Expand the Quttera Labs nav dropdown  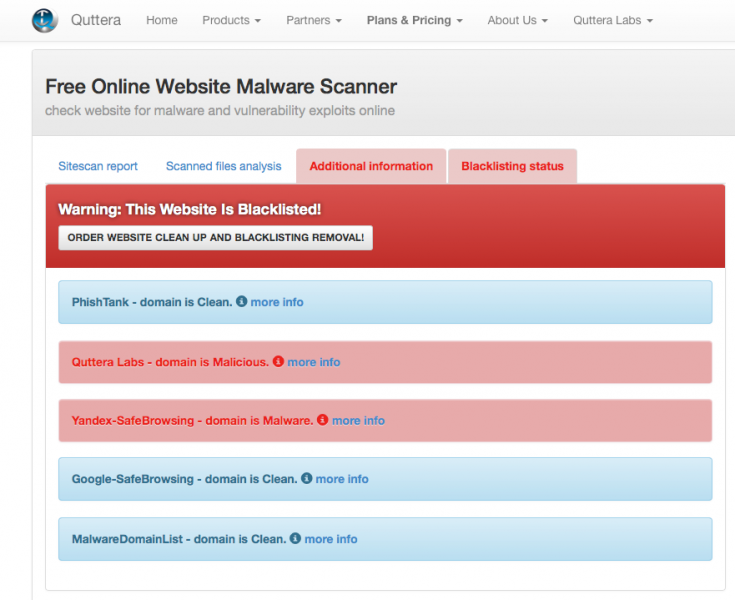click(x=613, y=20)
